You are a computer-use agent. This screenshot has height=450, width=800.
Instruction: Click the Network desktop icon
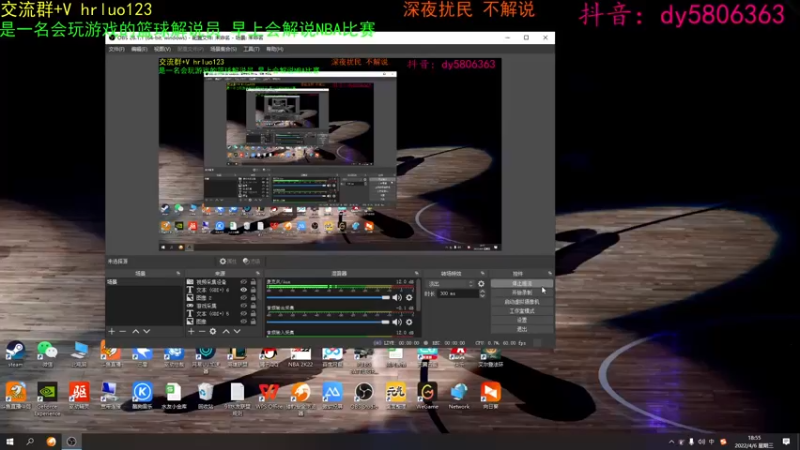459,396
